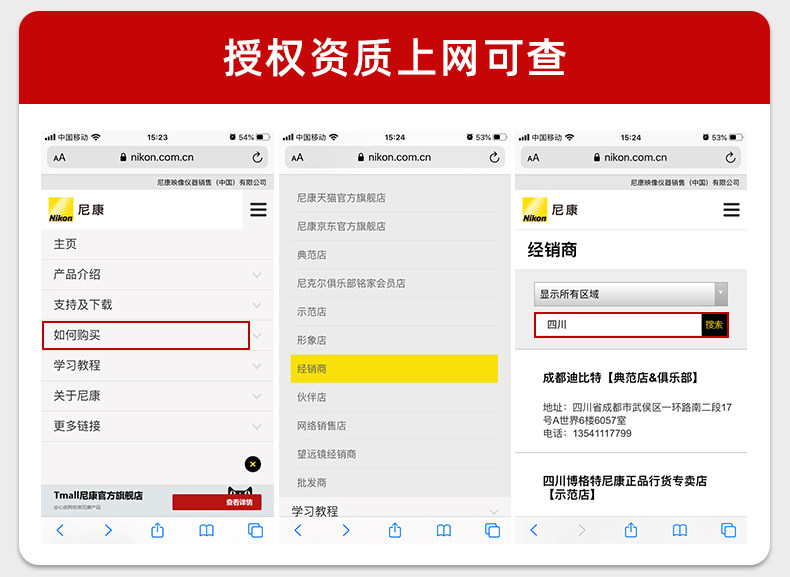Open bookmarks in right phone toolbar
The width and height of the screenshot is (790, 577).
point(680,530)
